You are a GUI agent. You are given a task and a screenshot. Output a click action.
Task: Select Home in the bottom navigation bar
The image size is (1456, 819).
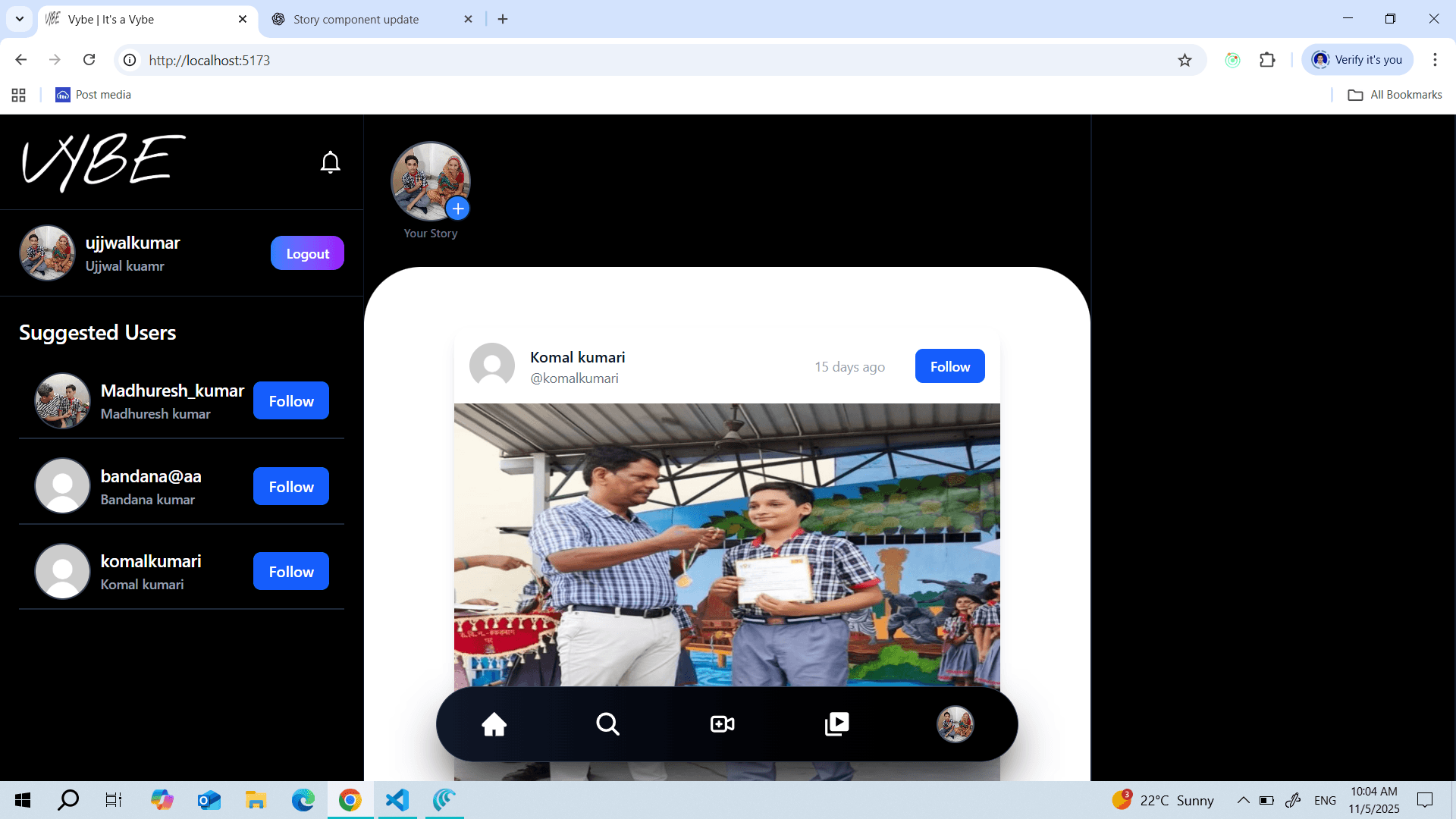[494, 723]
